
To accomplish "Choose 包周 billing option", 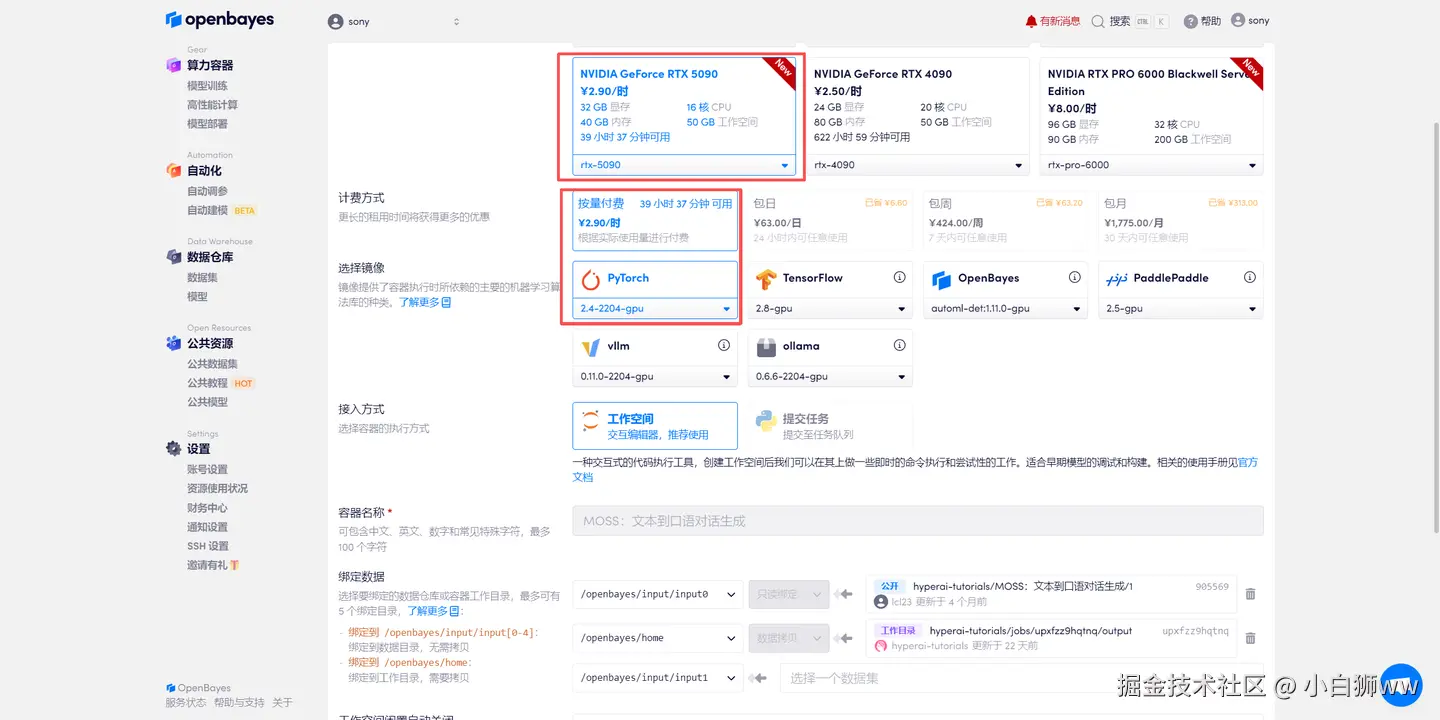I will point(1006,220).
